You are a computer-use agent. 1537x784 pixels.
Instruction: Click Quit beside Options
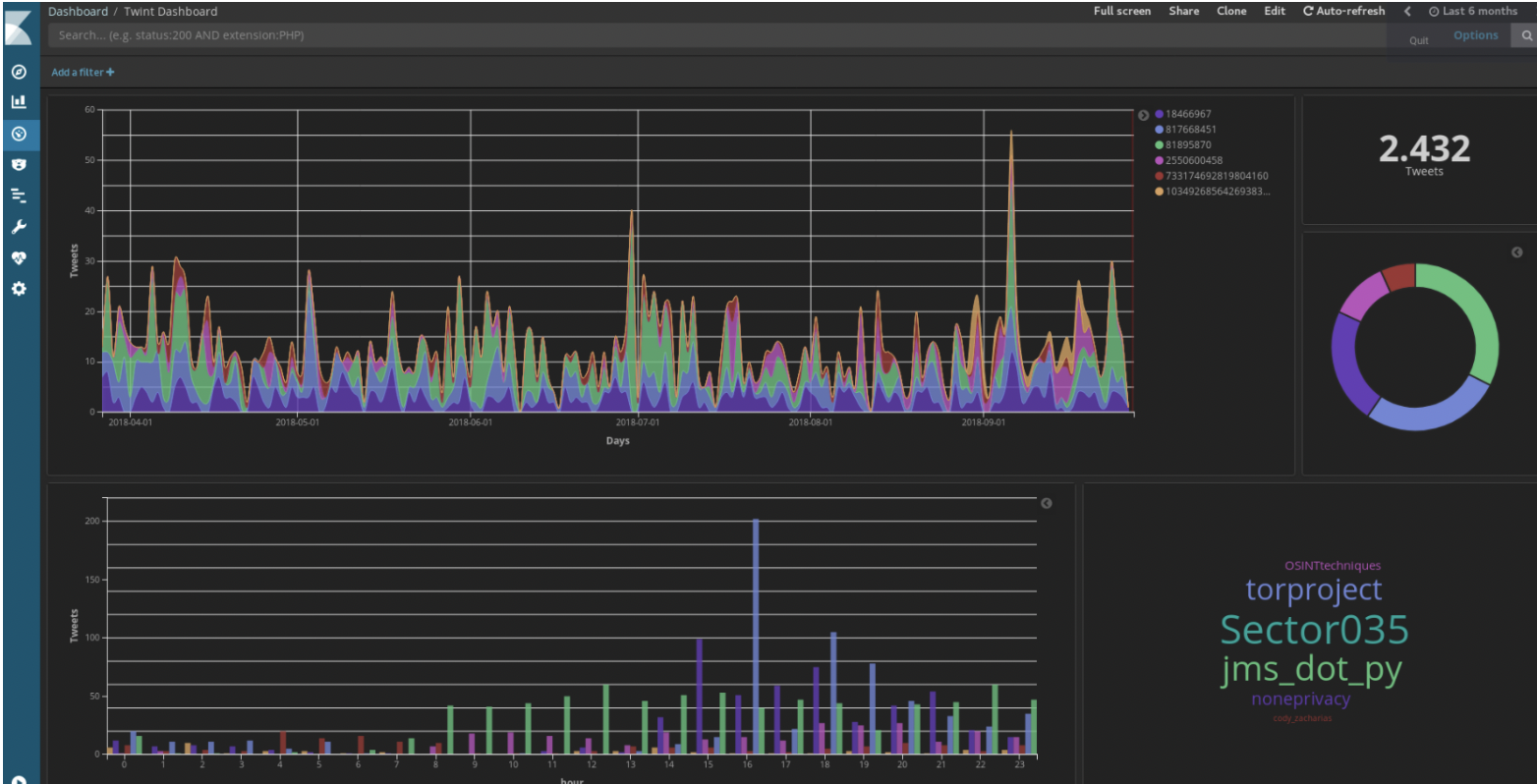(x=1419, y=40)
